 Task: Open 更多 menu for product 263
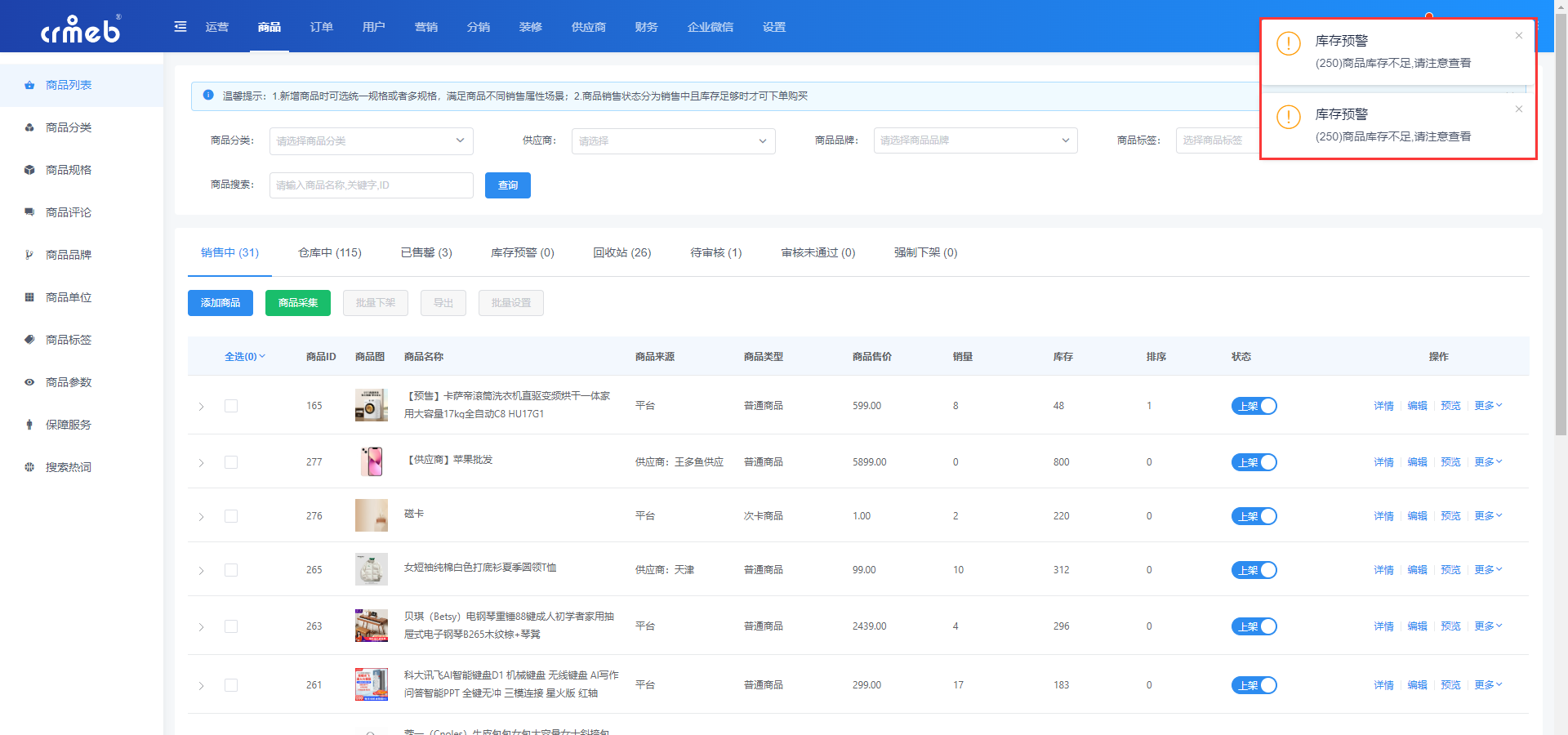[x=1488, y=626]
